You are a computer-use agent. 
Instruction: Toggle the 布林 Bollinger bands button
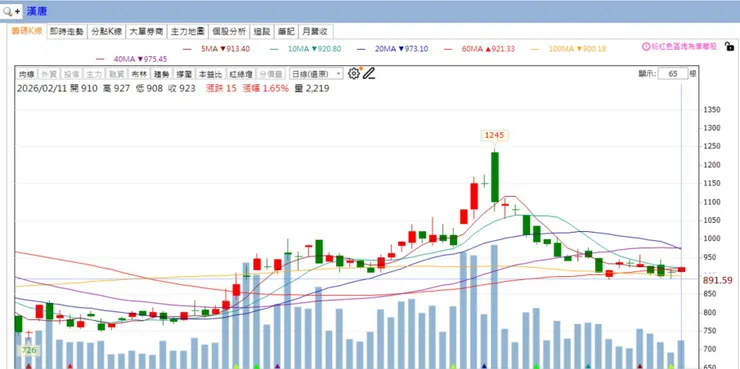[x=139, y=74]
